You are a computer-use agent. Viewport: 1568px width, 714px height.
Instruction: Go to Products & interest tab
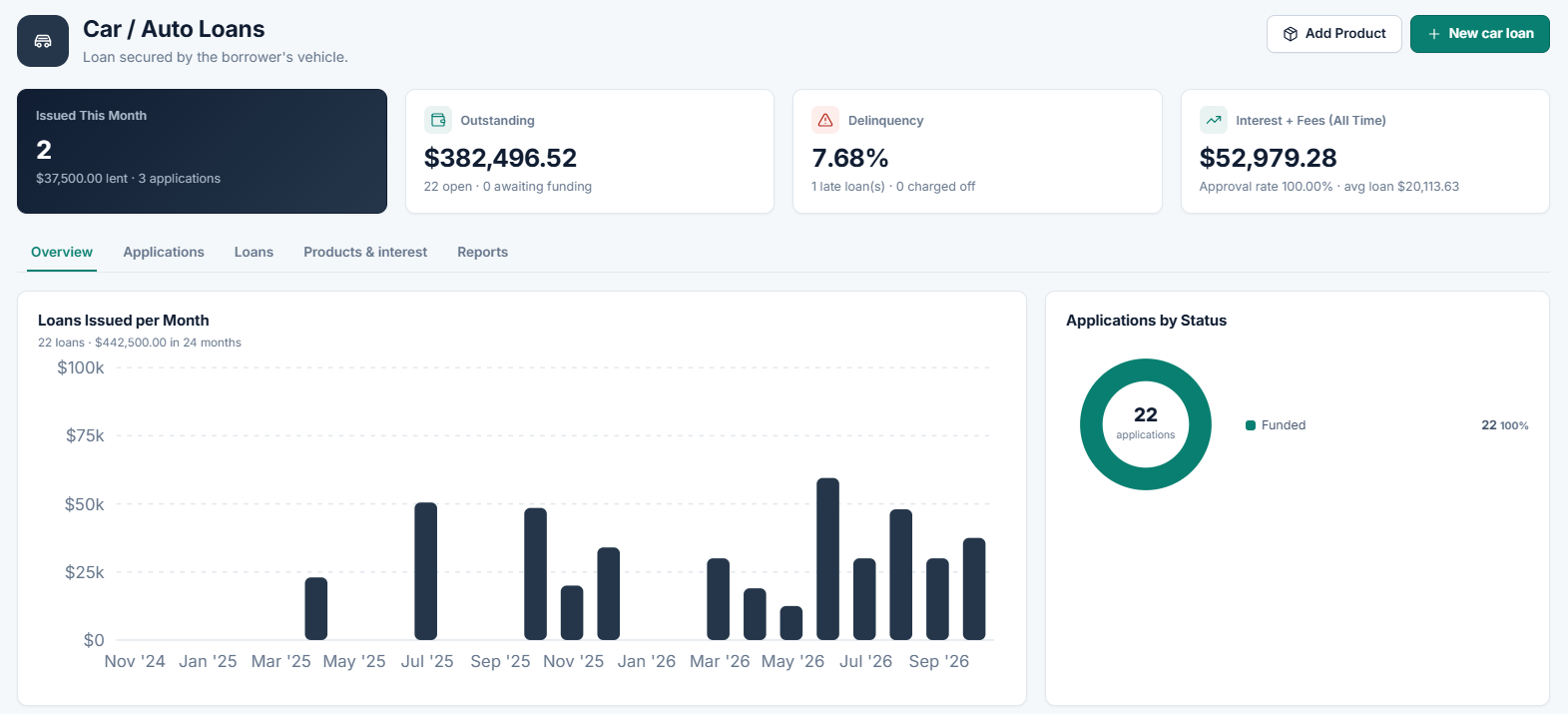pyautogui.click(x=365, y=253)
